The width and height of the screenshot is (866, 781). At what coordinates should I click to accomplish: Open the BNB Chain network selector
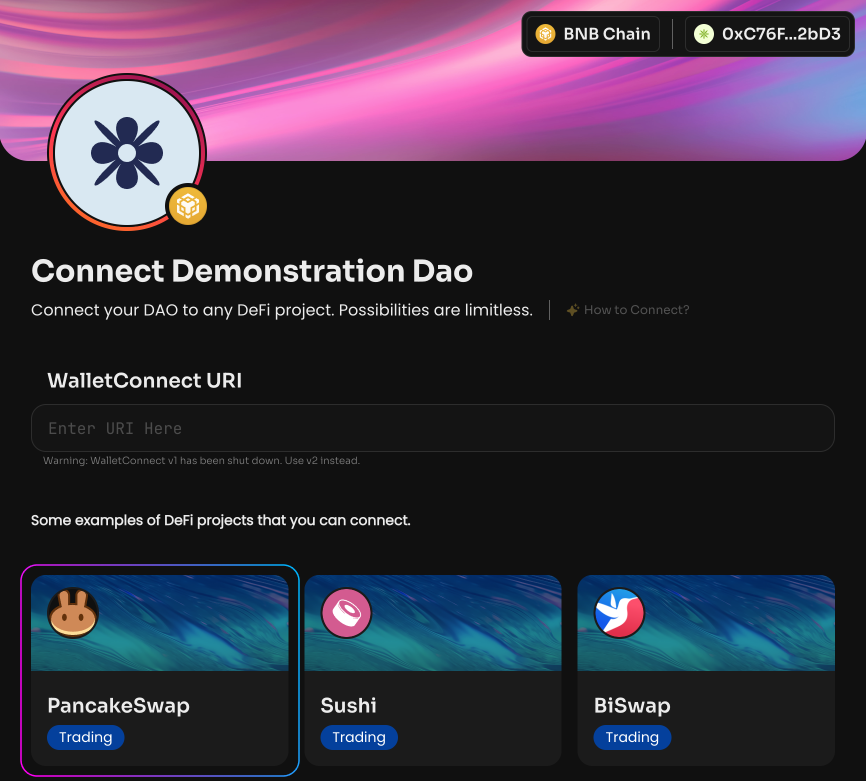click(x=593, y=34)
